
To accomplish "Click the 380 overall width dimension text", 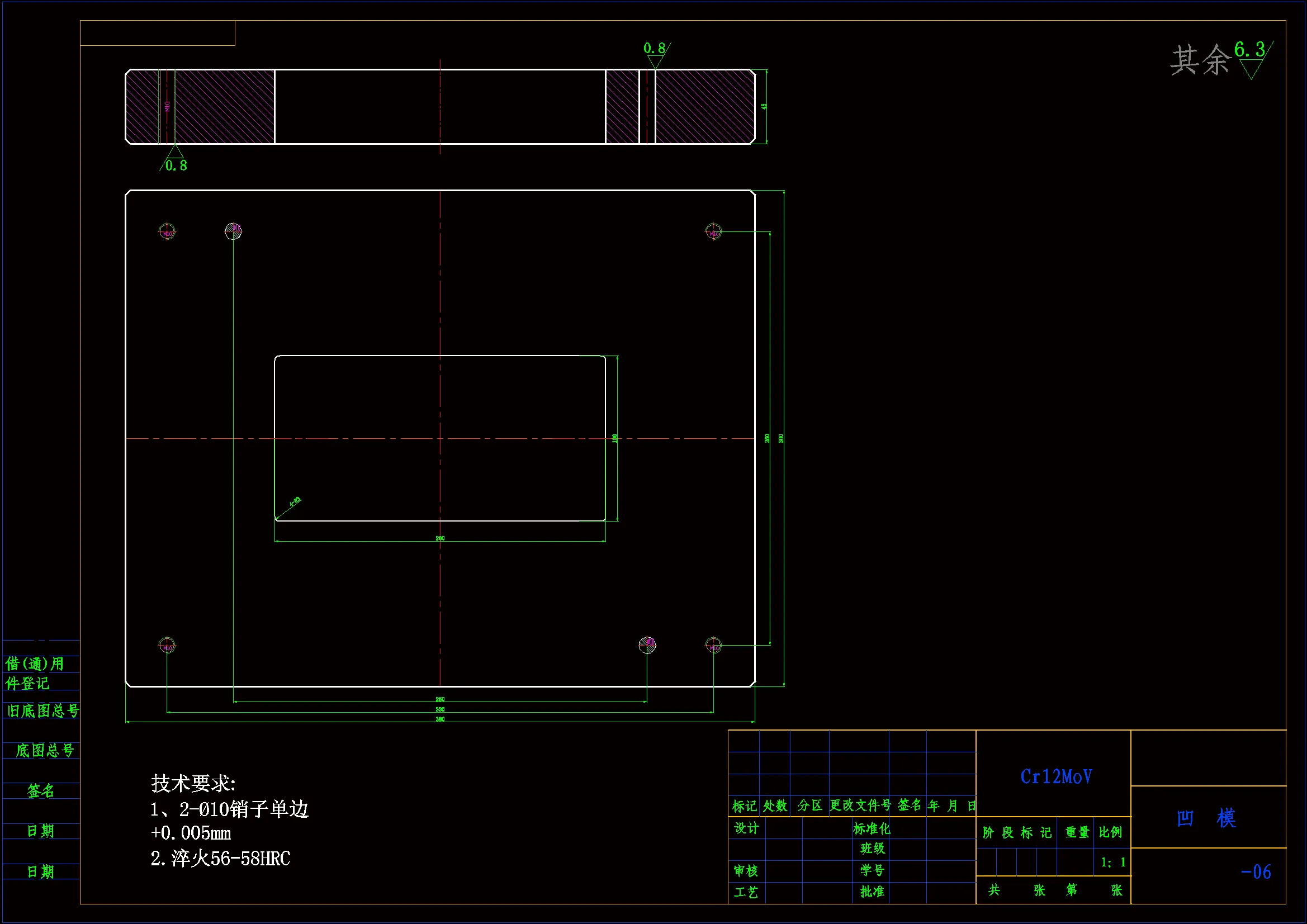I will pos(440,719).
